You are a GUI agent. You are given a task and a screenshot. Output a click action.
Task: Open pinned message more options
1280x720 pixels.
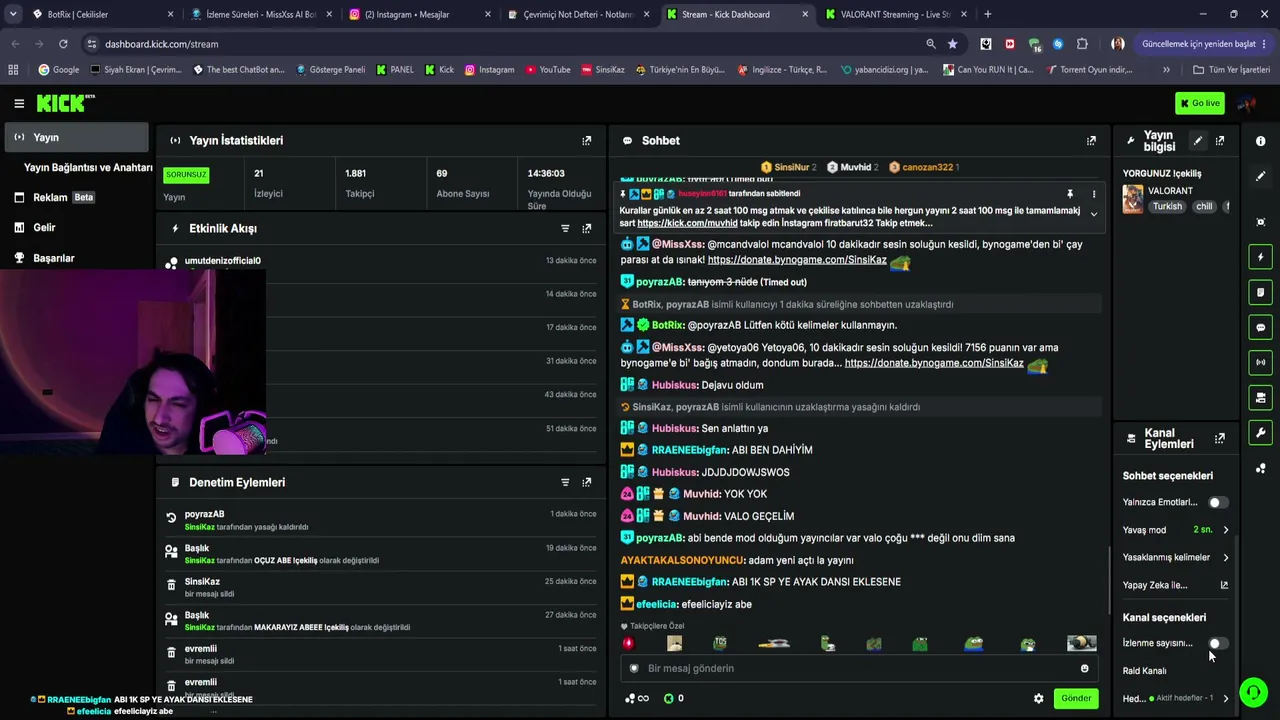click(1093, 194)
